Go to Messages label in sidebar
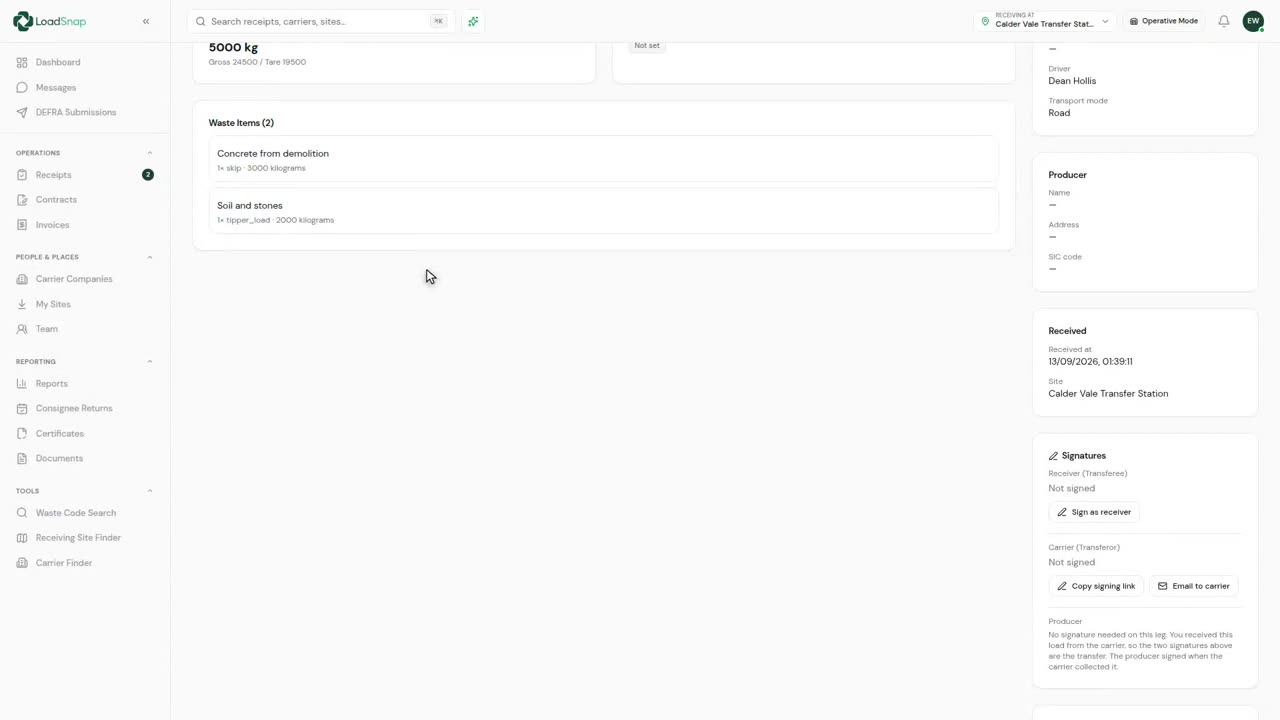Image resolution: width=1280 pixels, height=720 pixels. tap(56, 87)
